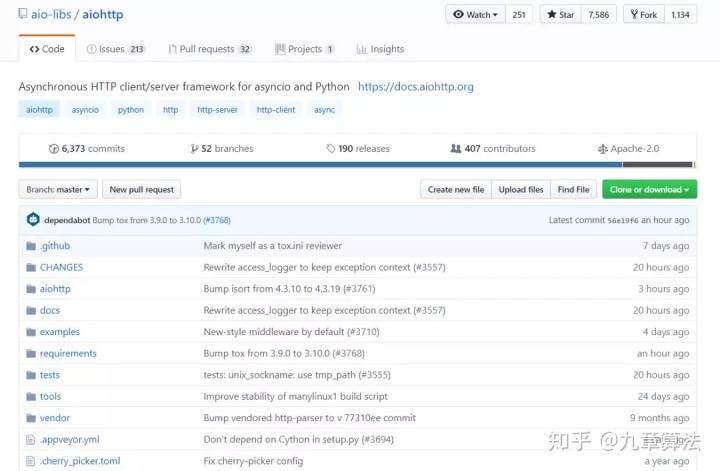Viewport: 720px width, 471px height.
Task: Click the Insights graph icon
Action: pos(362,49)
